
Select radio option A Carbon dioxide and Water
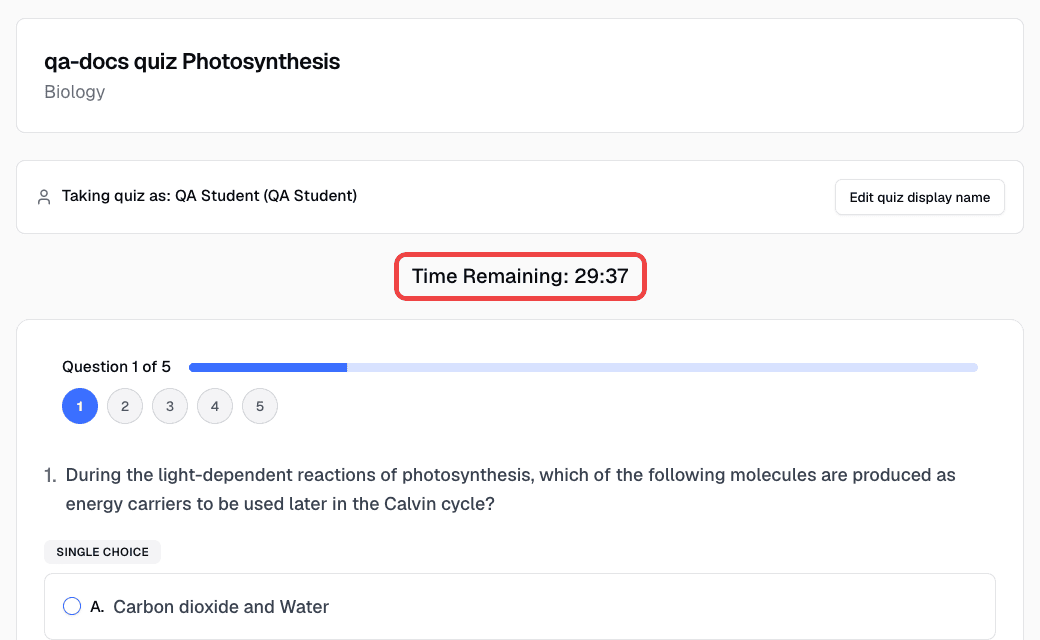72,606
